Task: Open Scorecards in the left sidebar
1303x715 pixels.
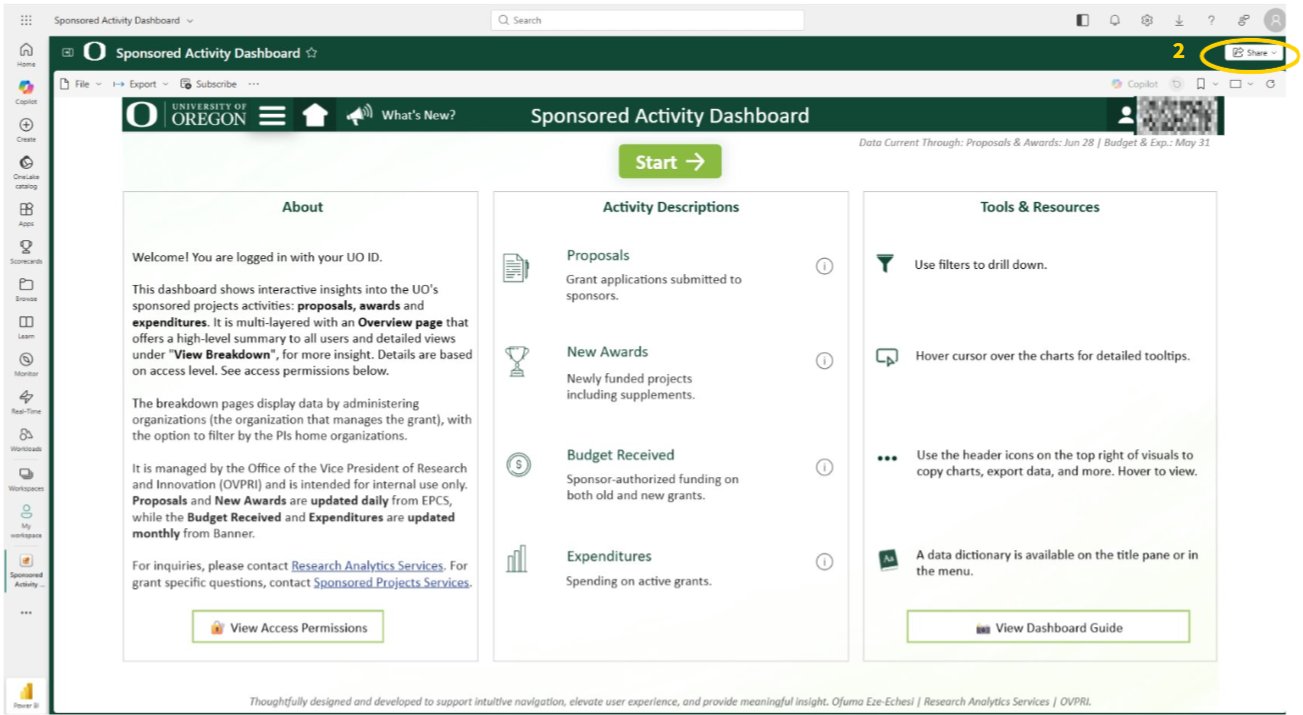Action: tap(26, 250)
